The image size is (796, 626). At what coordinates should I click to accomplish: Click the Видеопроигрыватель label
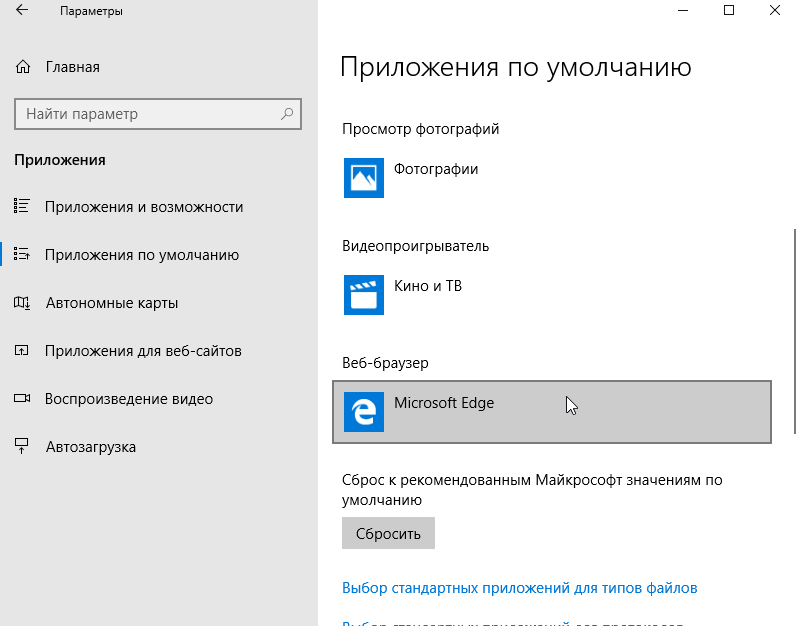pyautogui.click(x=415, y=246)
